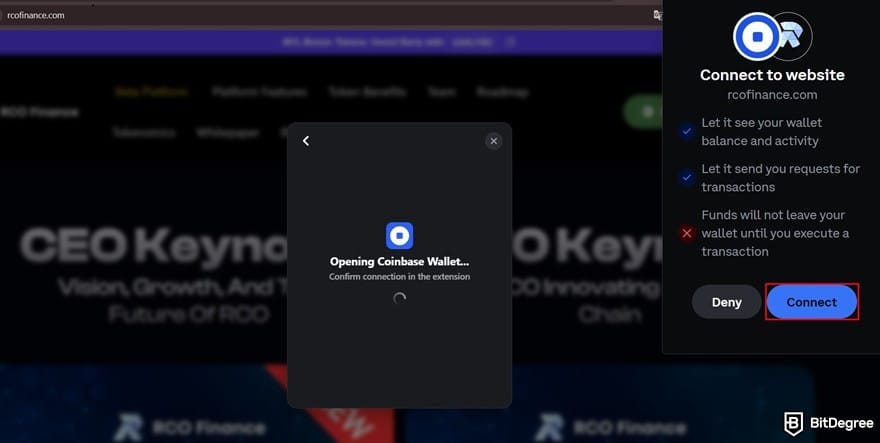The image size is (880, 443).
Task: Go back using the modal's left arrow
Action: pyautogui.click(x=306, y=141)
